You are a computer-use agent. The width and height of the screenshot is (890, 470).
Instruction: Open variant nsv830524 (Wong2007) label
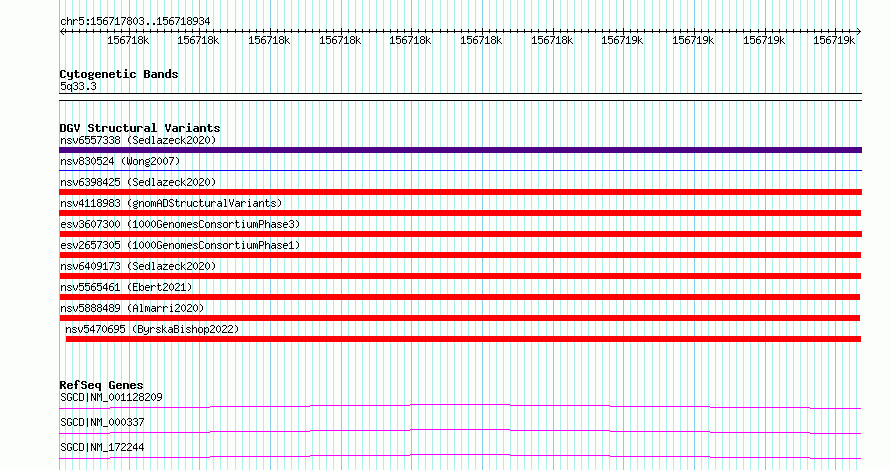click(x=120, y=161)
